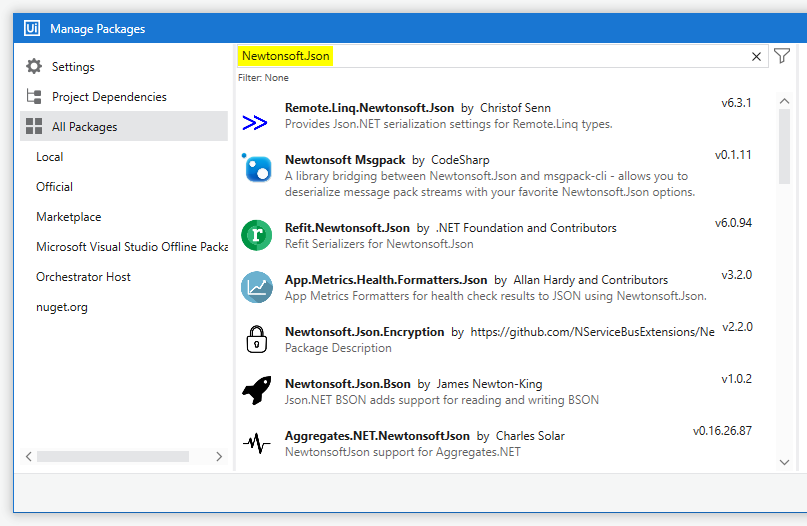This screenshot has width=807, height=526.
Task: Click the Filter: None label
Action: tap(263, 78)
